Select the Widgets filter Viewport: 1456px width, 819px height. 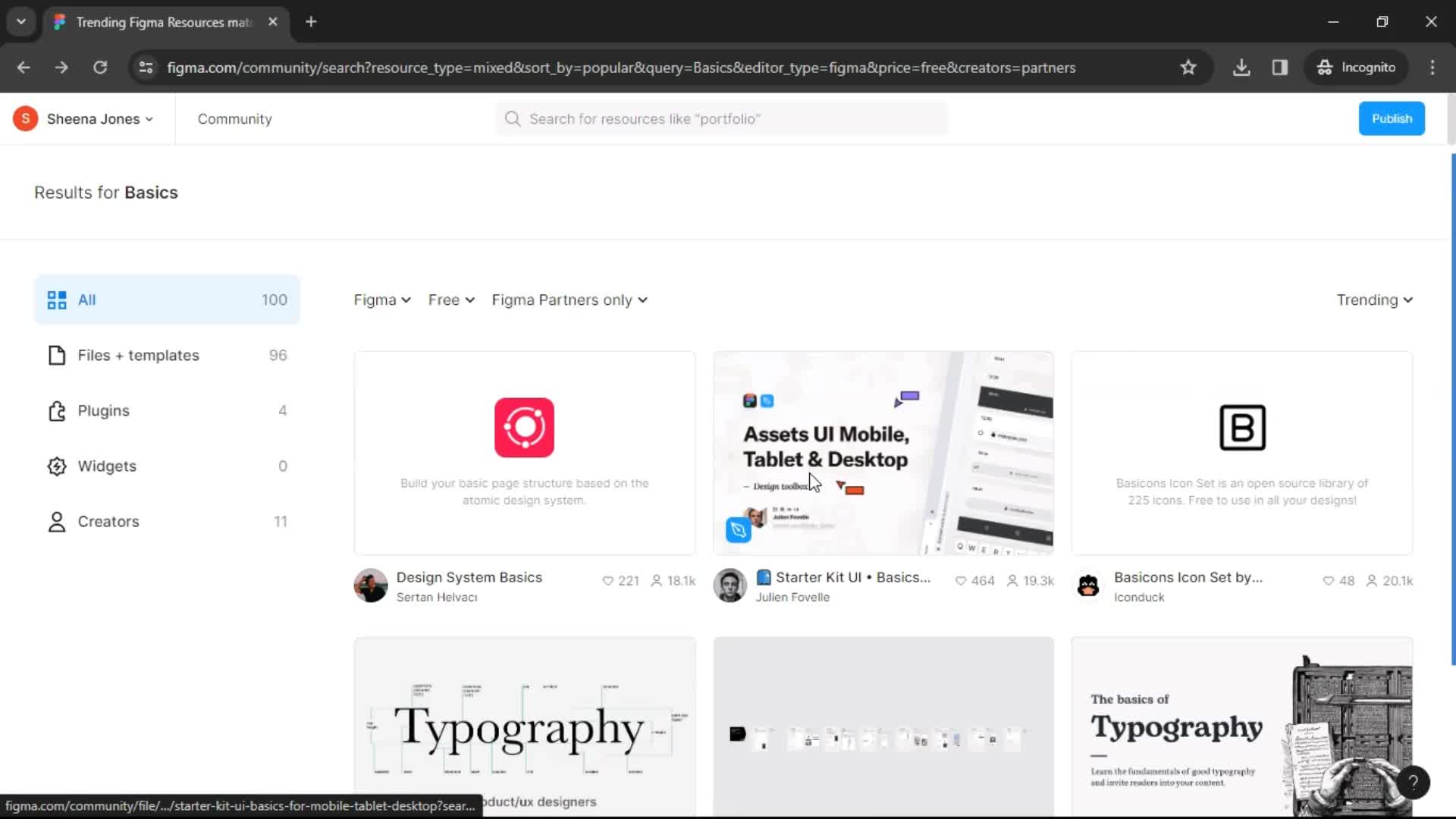pos(167,466)
